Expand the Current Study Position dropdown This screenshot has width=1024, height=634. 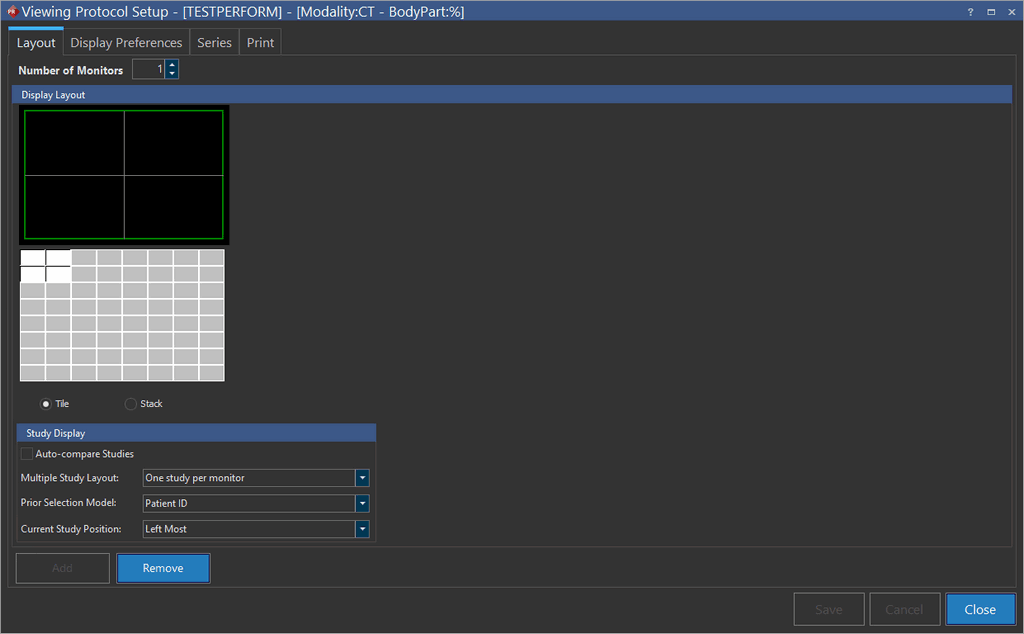click(362, 529)
